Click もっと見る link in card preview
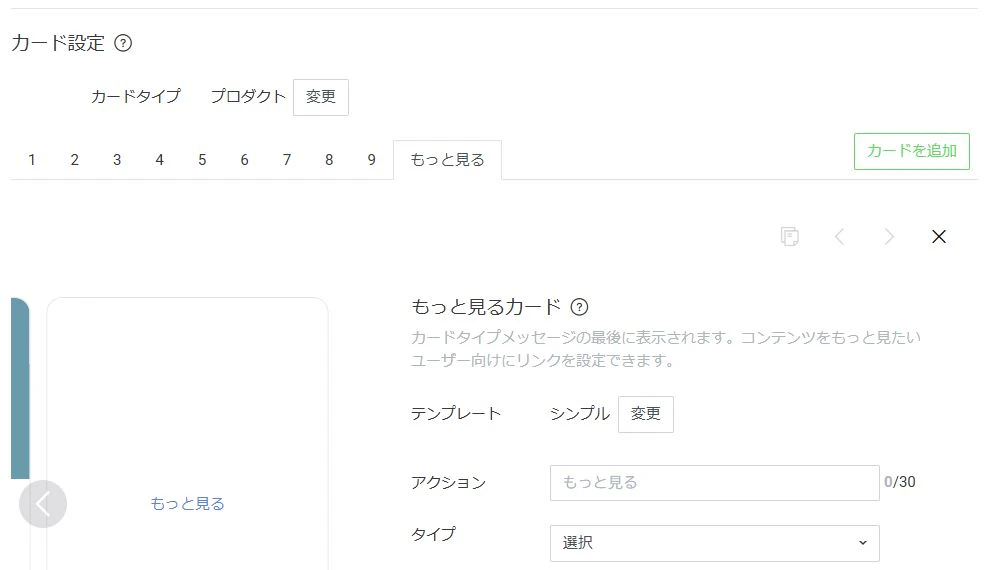Screen dimensions: 1000x570 [x=188, y=504]
